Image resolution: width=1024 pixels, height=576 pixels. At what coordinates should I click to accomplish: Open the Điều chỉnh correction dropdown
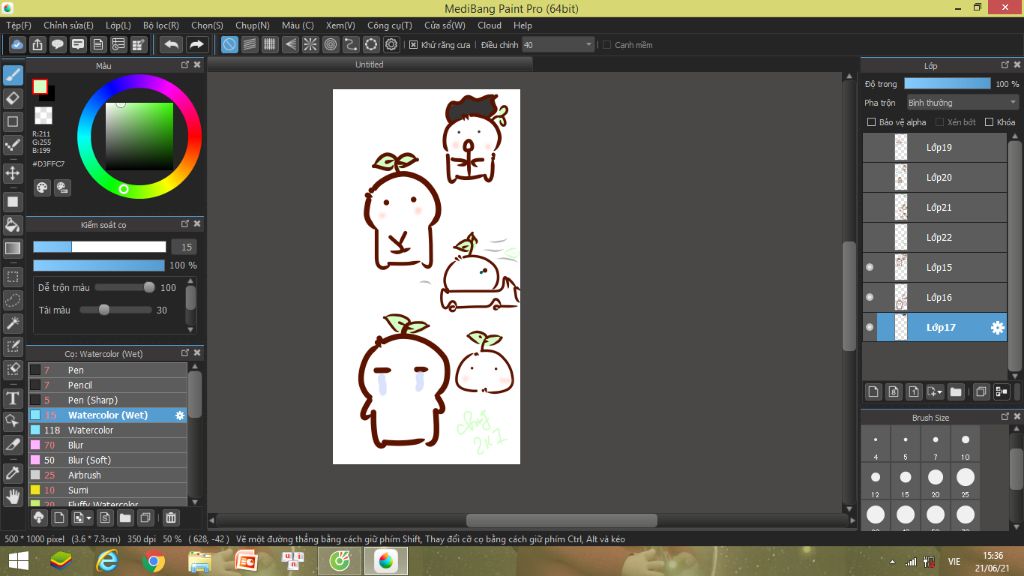558,45
